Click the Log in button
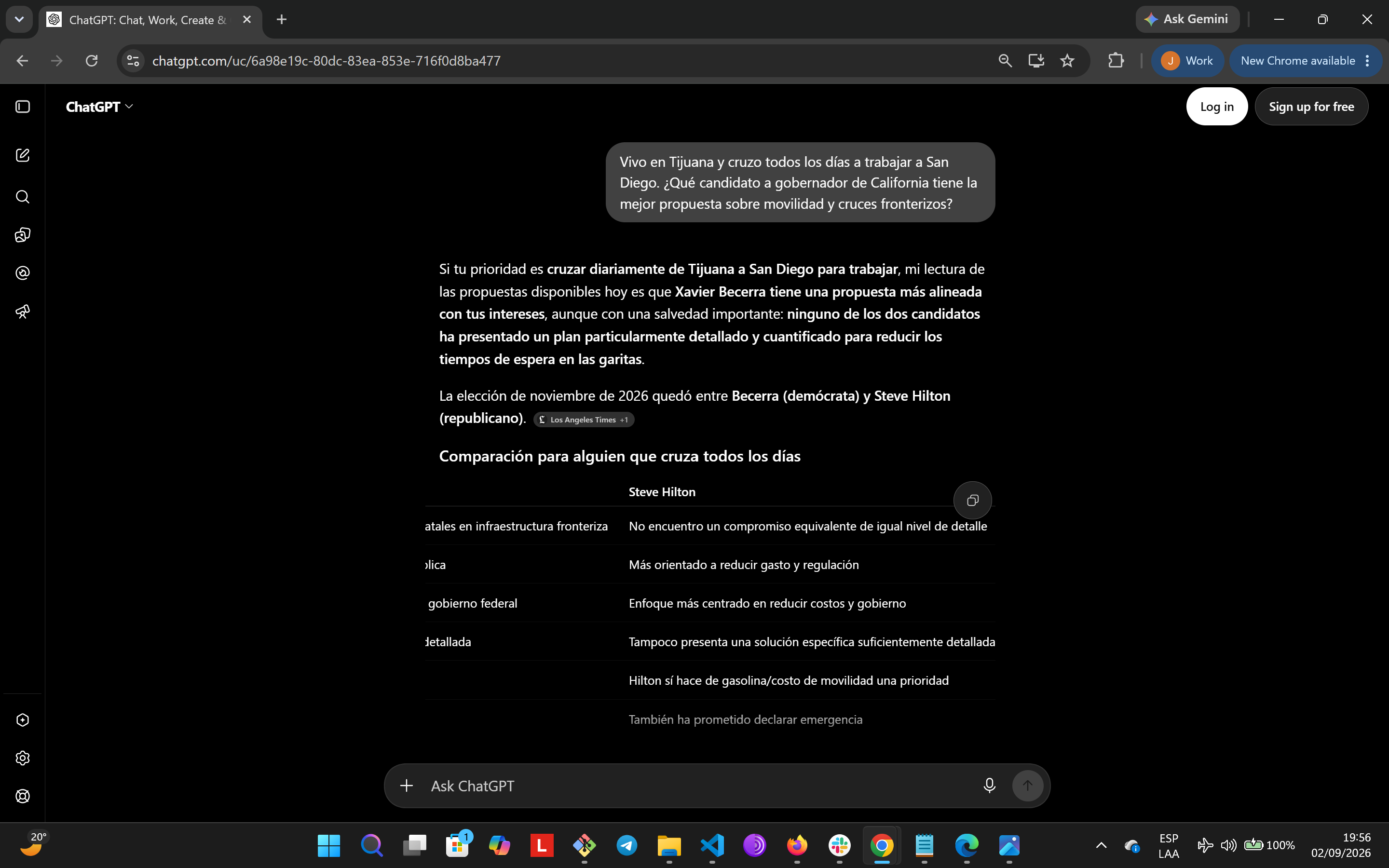This screenshot has height=868, width=1389. [x=1217, y=107]
